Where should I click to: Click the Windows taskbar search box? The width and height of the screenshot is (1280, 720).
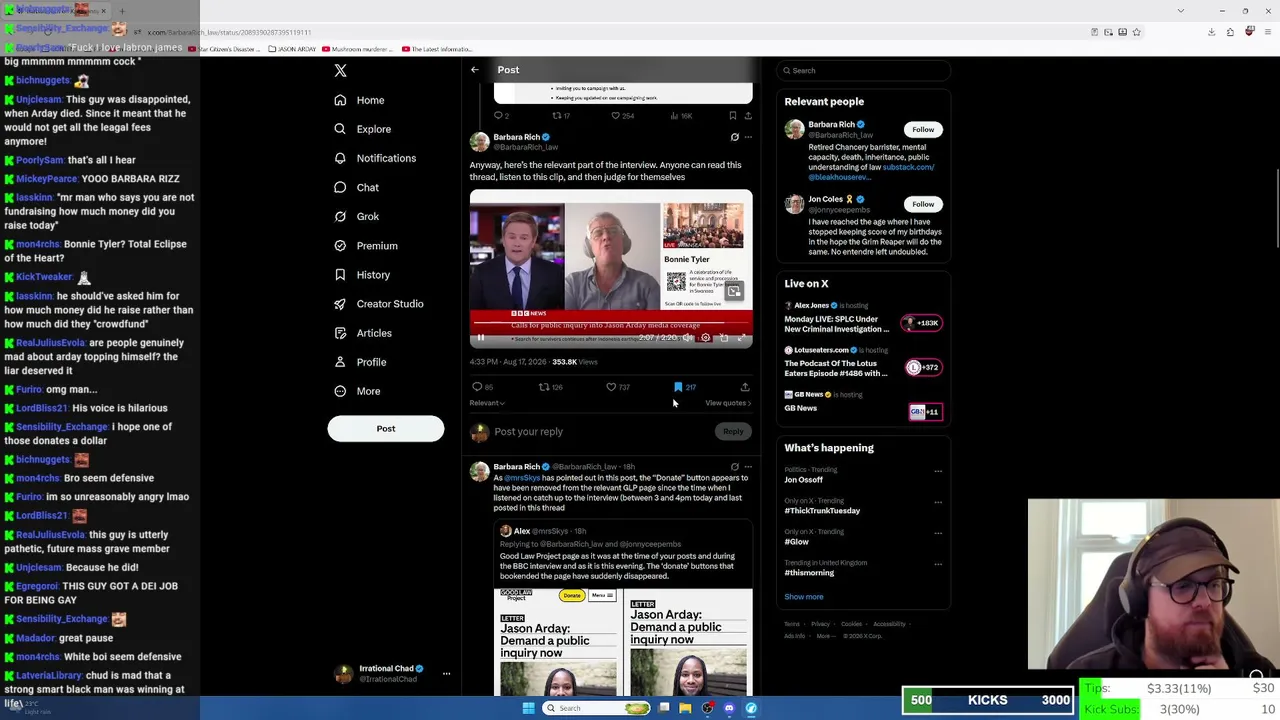597,708
